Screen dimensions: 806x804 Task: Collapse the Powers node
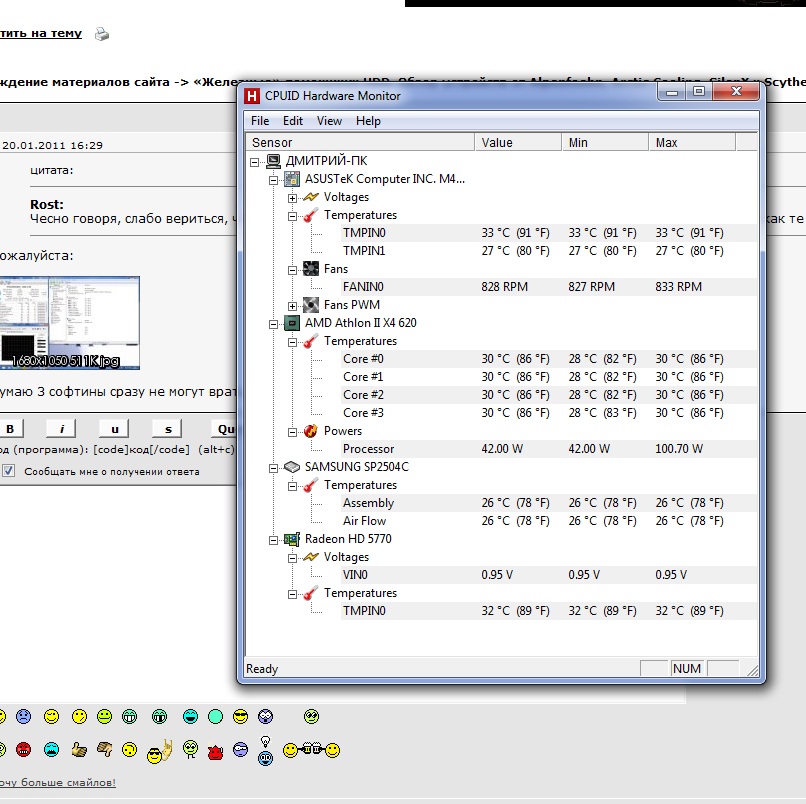coord(292,432)
